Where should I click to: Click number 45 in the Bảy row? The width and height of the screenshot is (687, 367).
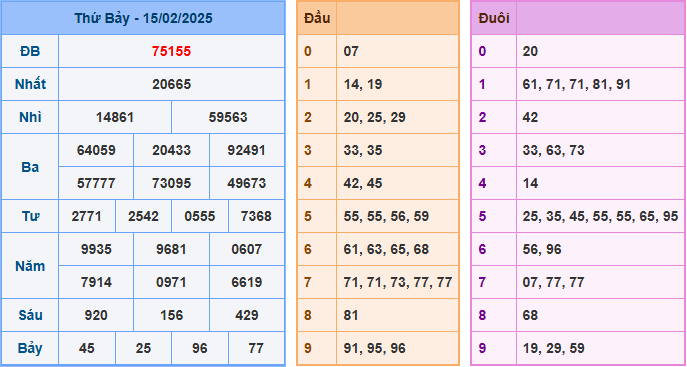coord(87,348)
